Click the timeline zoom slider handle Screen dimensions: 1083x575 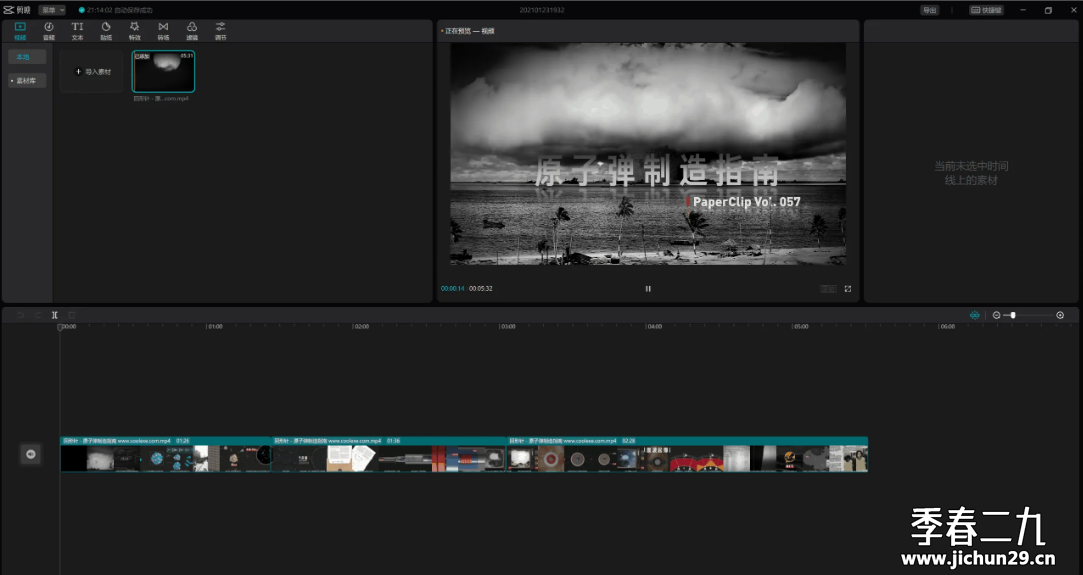(x=1013, y=315)
